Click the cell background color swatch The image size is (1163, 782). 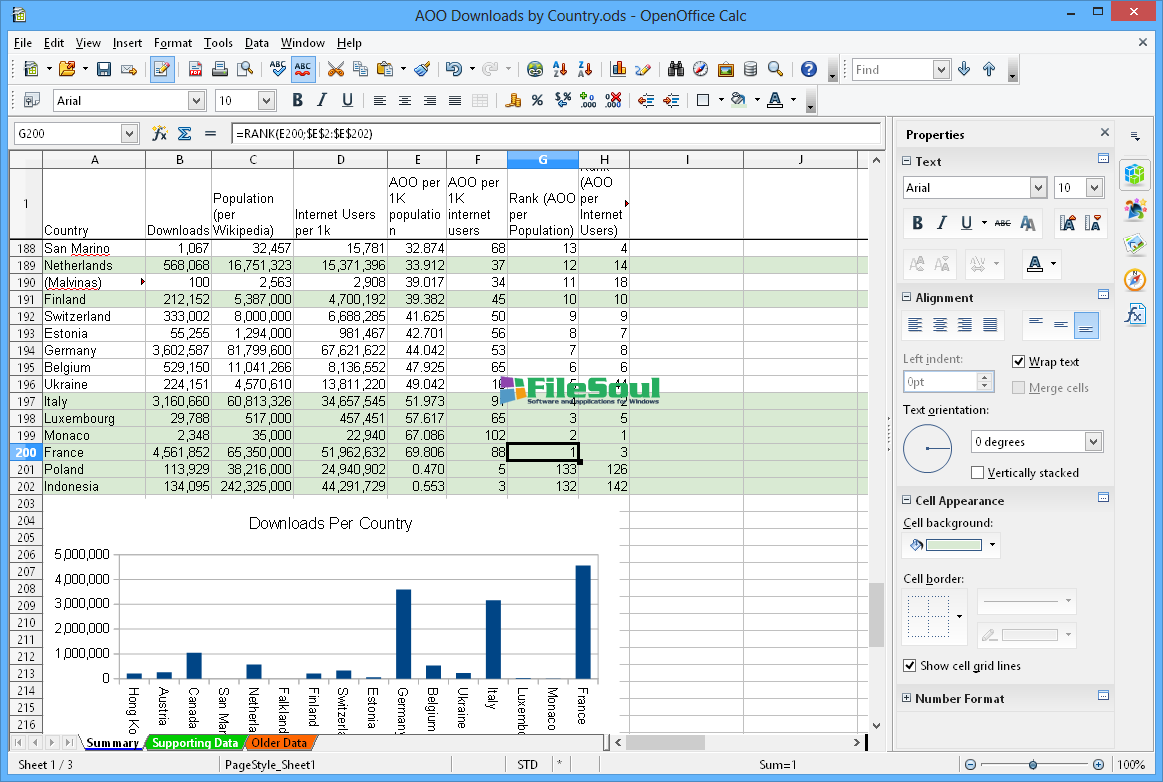click(x=953, y=545)
